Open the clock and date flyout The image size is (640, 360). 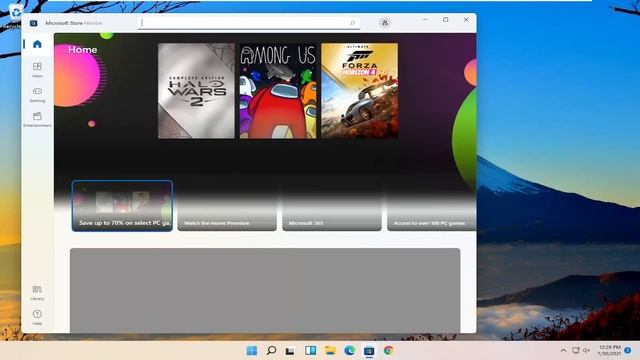click(609, 350)
